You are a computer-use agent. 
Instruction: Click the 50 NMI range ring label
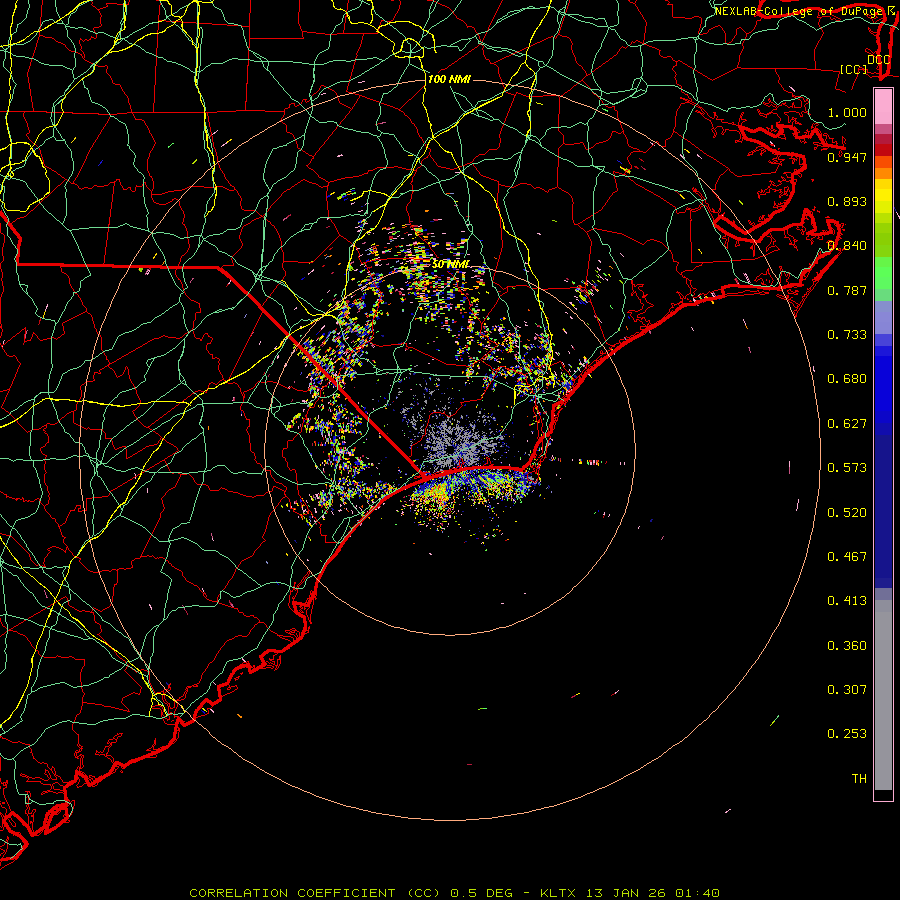click(x=451, y=264)
